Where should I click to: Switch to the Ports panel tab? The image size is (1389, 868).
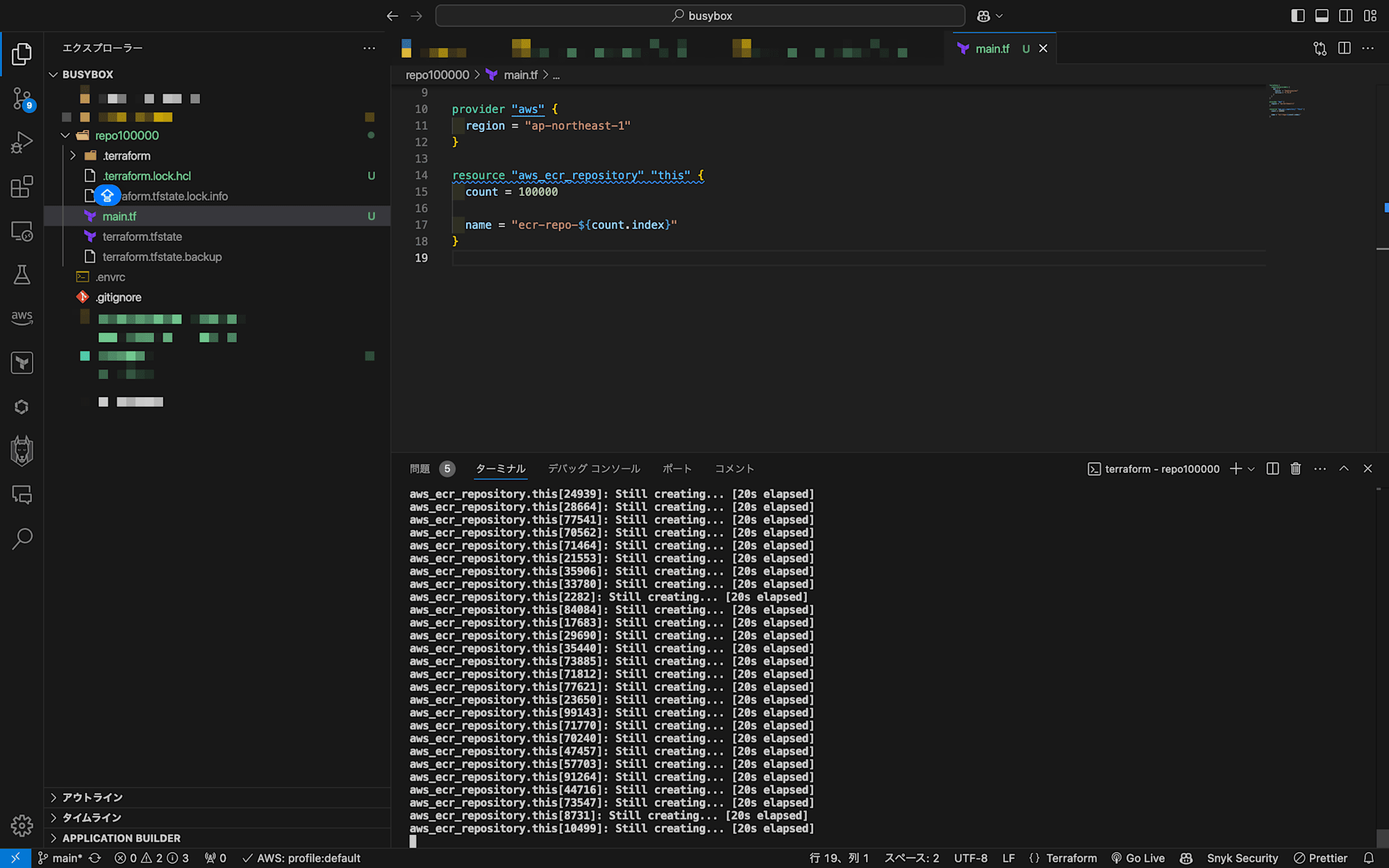point(677,469)
